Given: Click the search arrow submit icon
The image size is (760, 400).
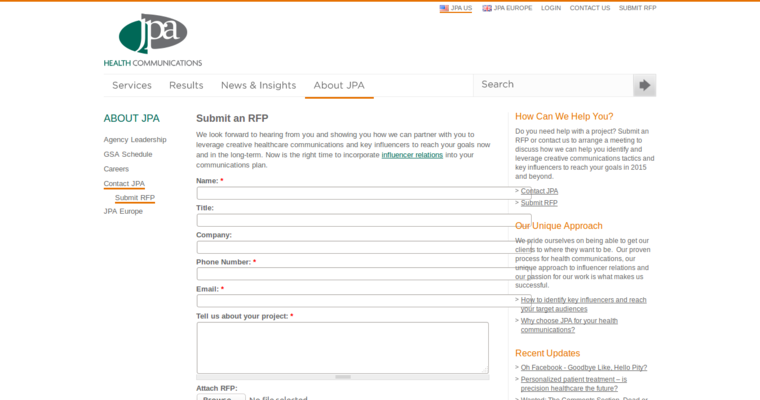Looking at the screenshot, I should click(x=644, y=85).
